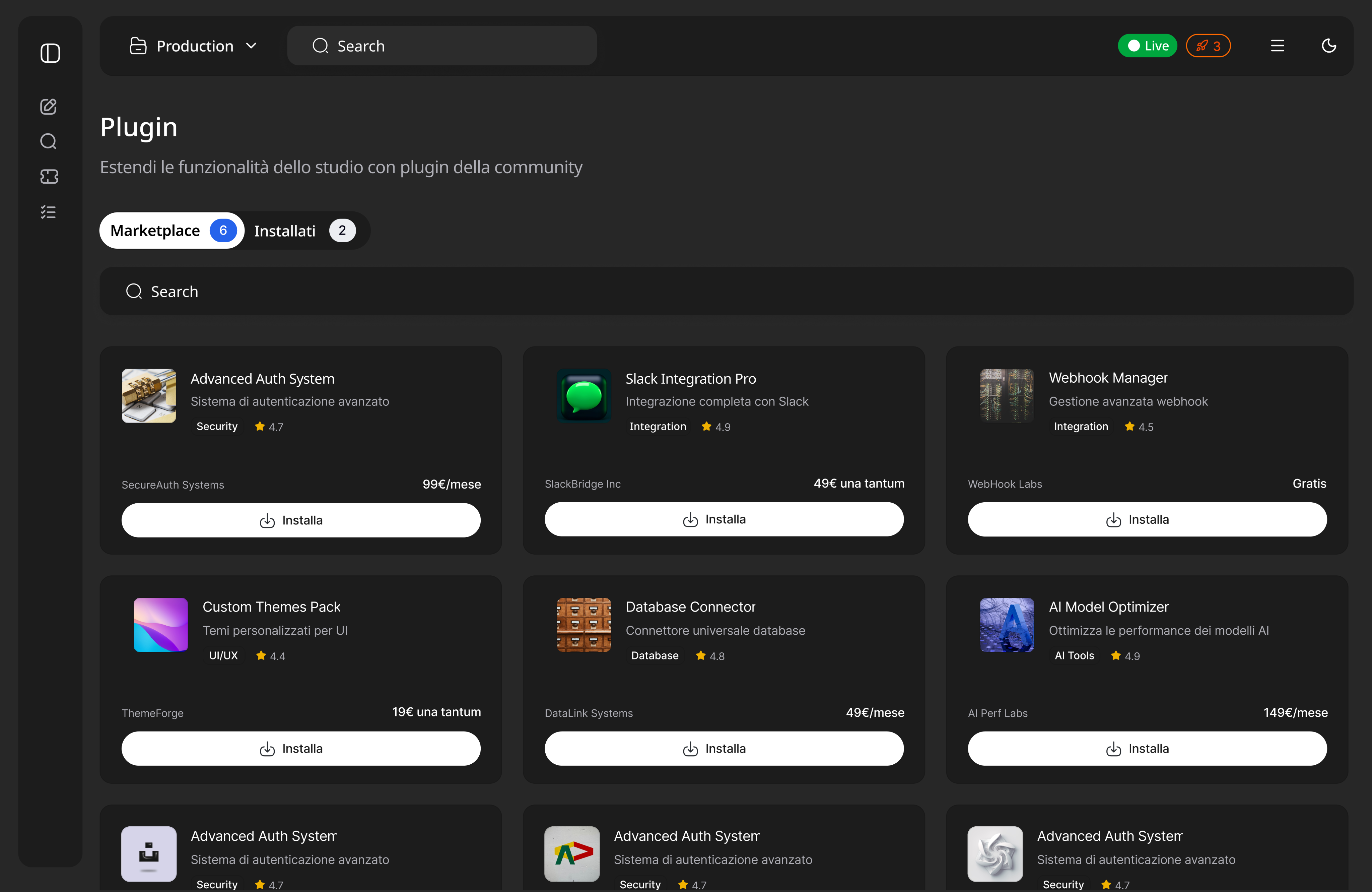1372x892 pixels.
Task: Click Installa on Webhook Manager
Action: point(1147,519)
